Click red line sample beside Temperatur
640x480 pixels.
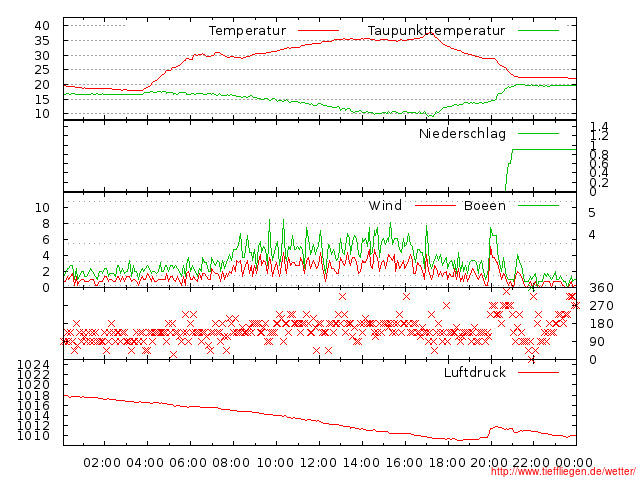coord(318,31)
